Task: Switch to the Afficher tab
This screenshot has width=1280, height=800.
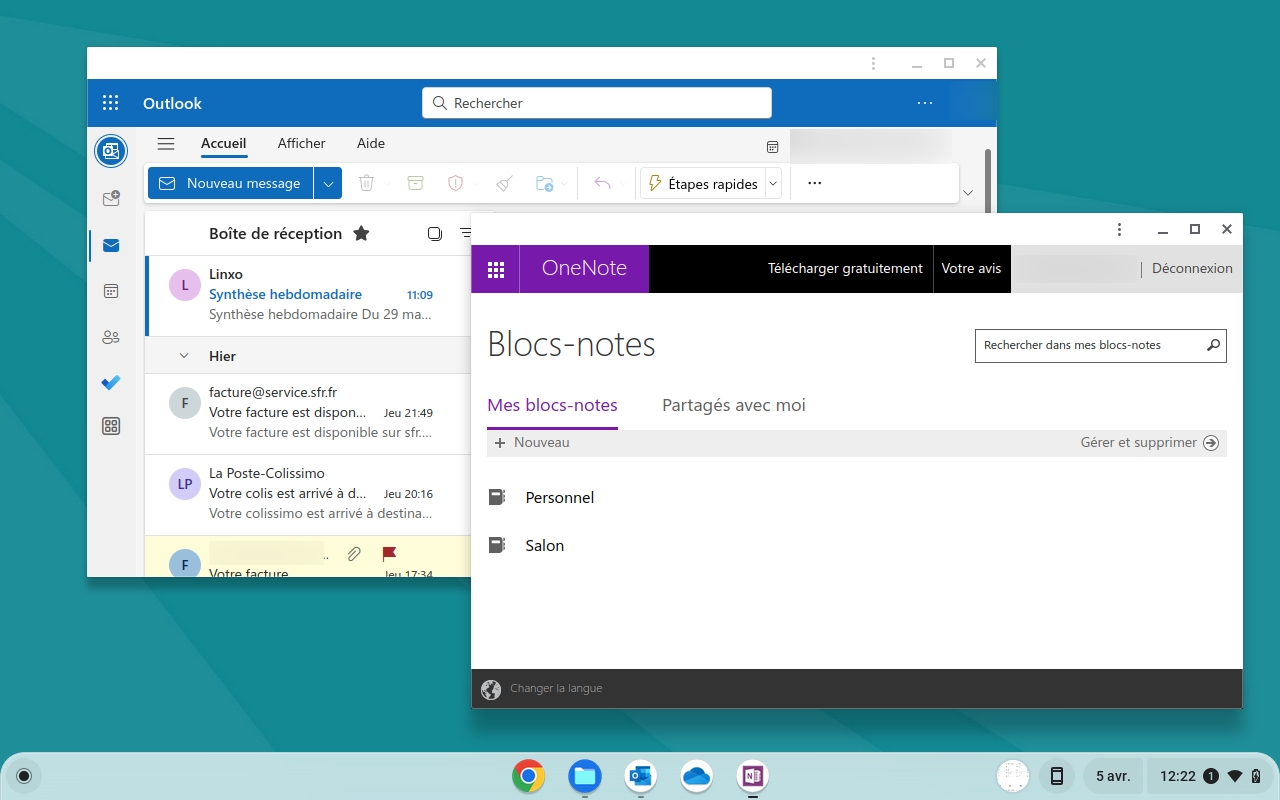Action: 301,143
